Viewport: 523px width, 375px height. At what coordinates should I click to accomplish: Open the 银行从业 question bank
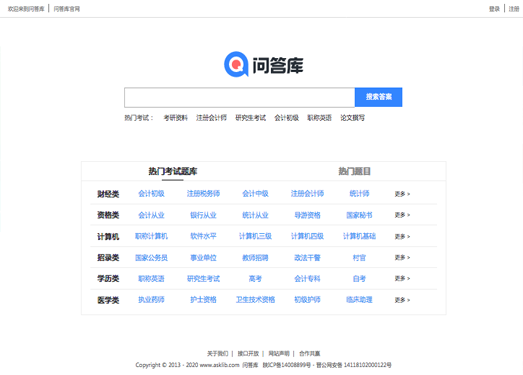203,215
